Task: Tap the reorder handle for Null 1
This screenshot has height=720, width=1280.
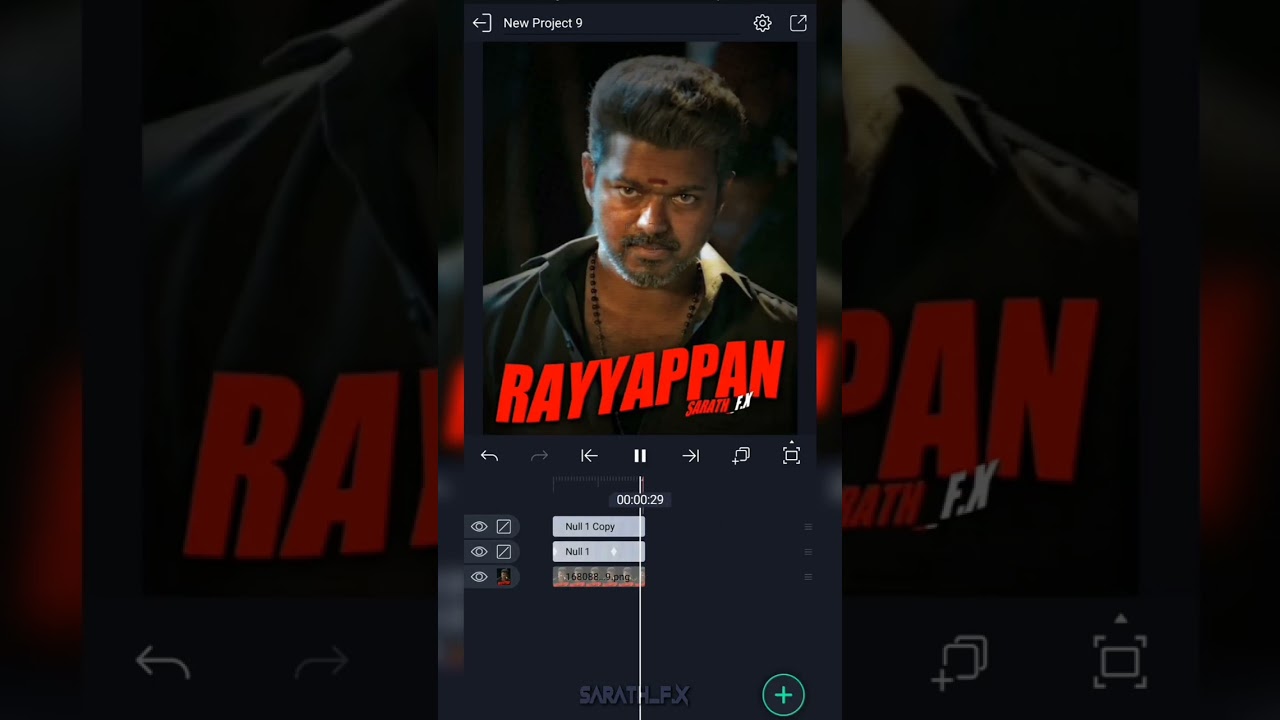Action: tap(808, 552)
